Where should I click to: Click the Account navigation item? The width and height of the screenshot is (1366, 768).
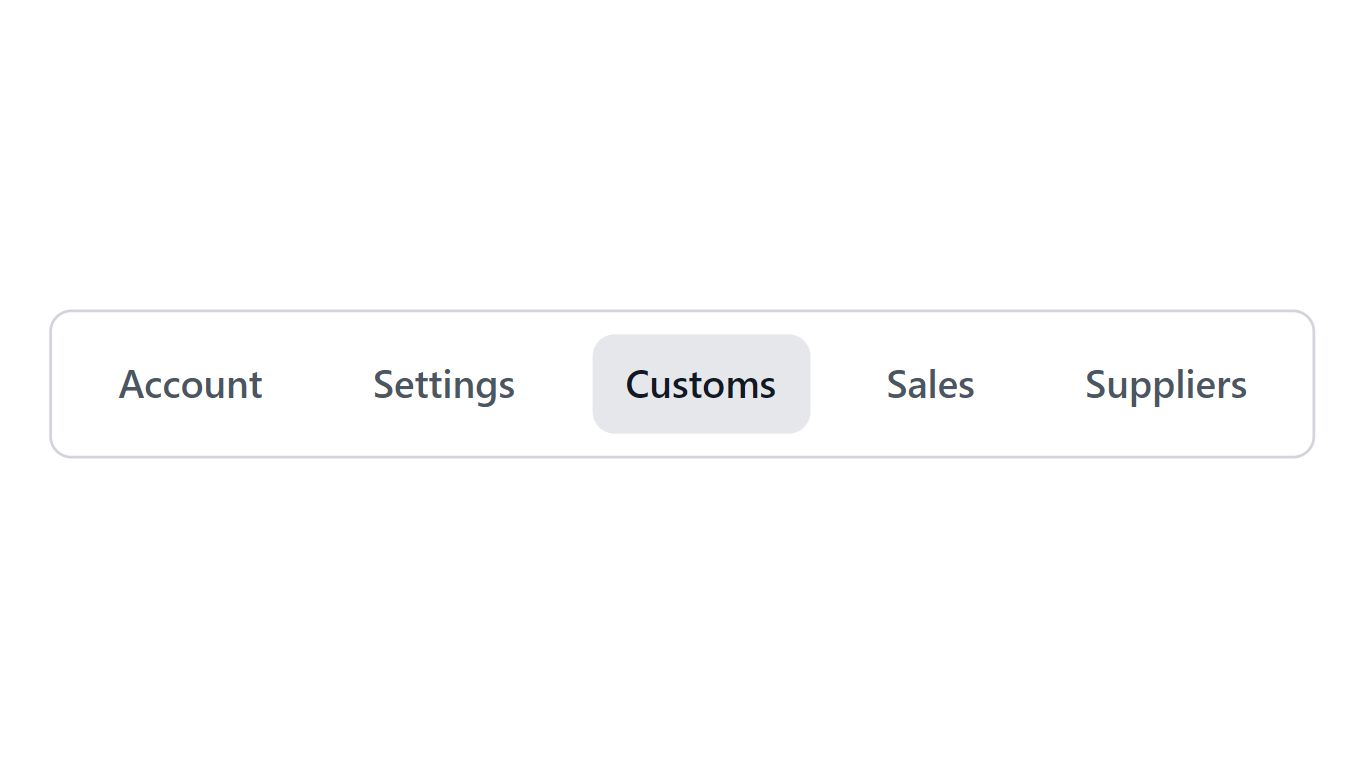click(190, 384)
